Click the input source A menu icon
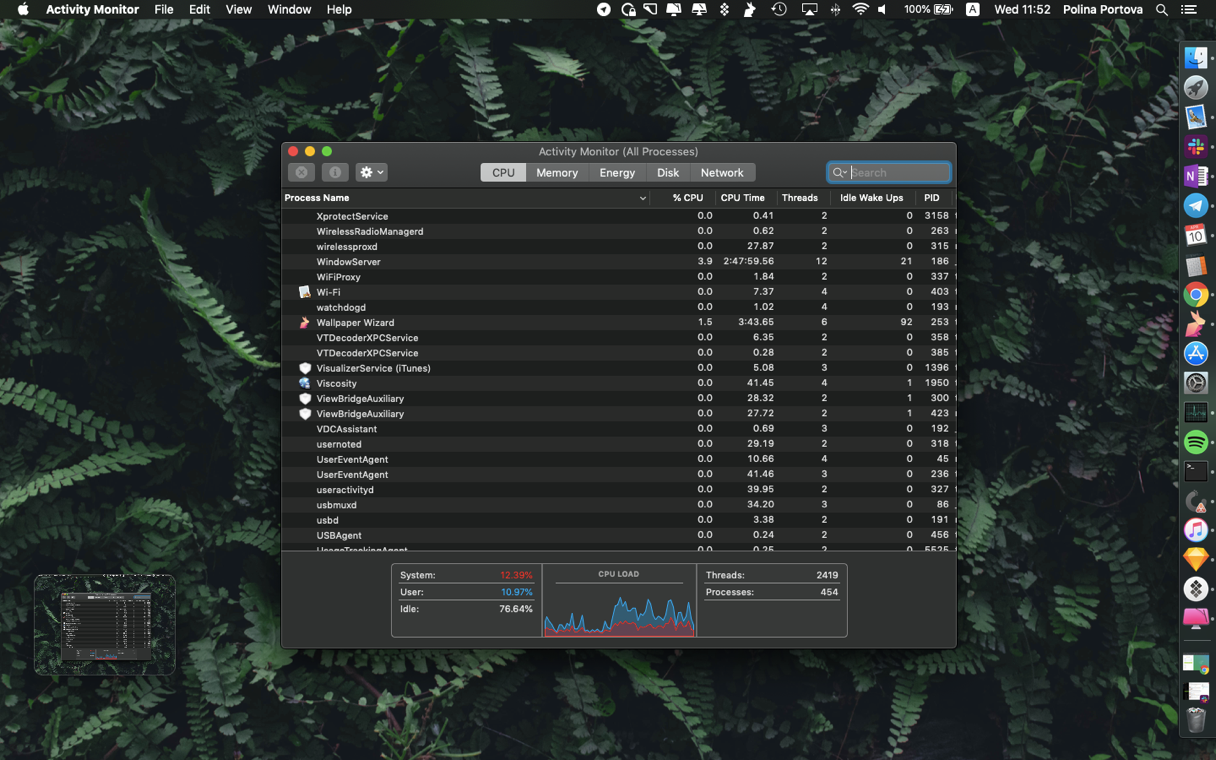This screenshot has width=1216, height=760. click(x=972, y=9)
